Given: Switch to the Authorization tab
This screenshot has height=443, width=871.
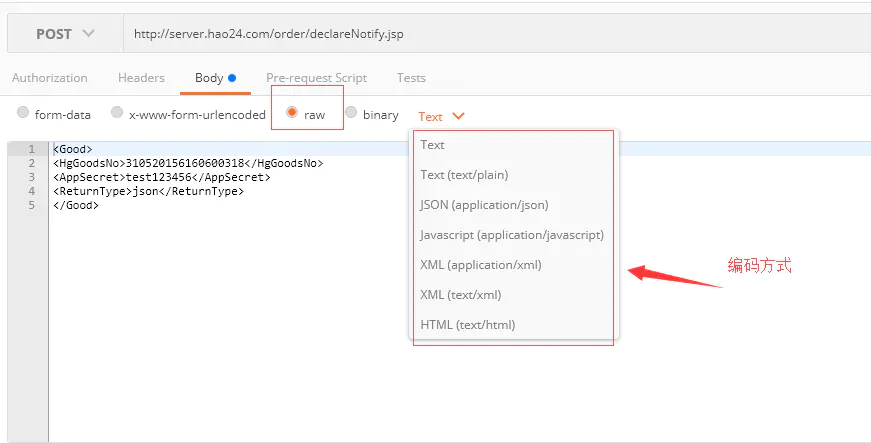Looking at the screenshot, I should point(49,78).
